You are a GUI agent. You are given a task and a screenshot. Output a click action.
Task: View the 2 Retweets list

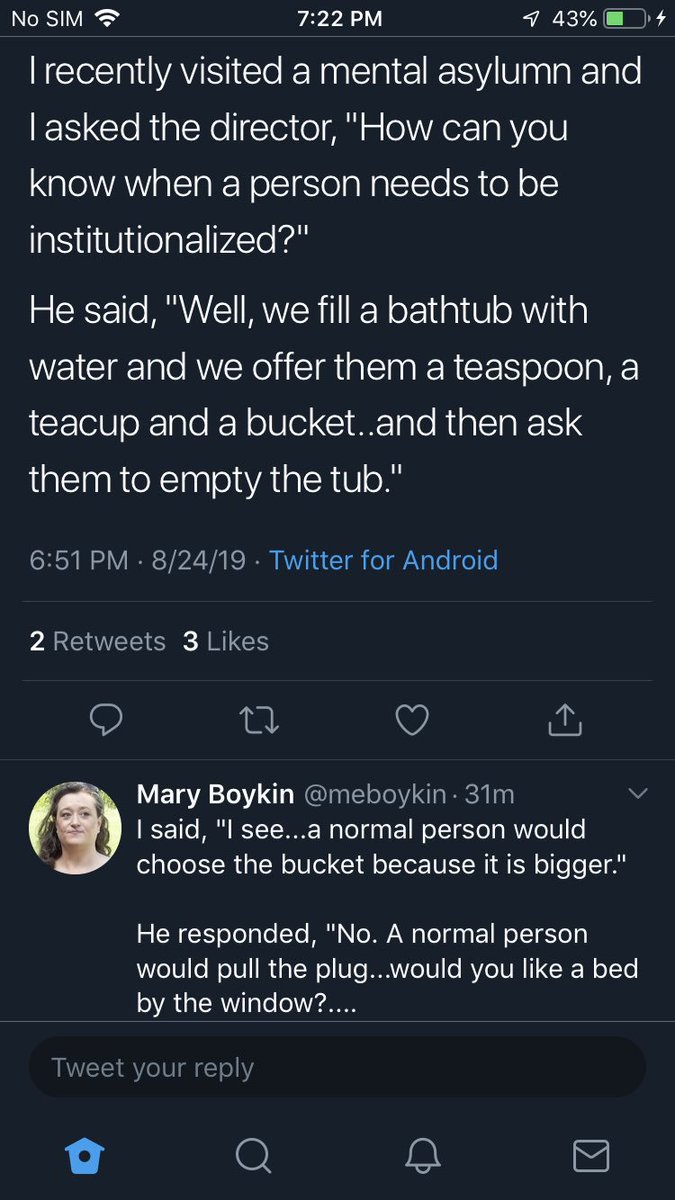[98, 641]
